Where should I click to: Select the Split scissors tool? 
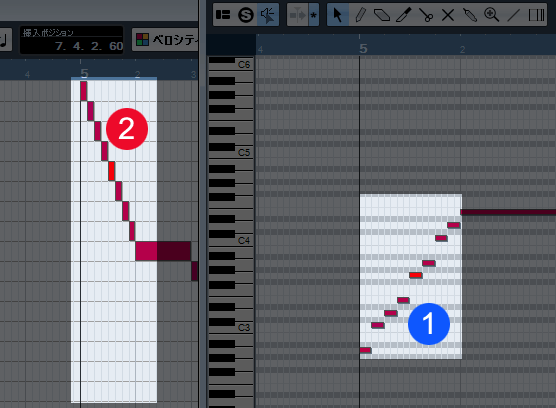coord(426,15)
